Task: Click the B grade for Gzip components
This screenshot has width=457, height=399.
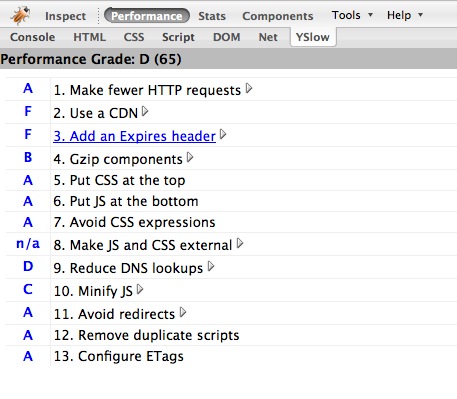Action: click(28, 157)
